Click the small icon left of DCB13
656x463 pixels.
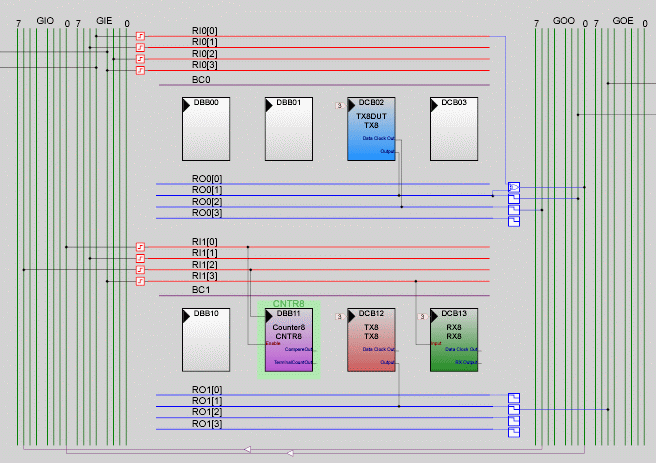422,316
